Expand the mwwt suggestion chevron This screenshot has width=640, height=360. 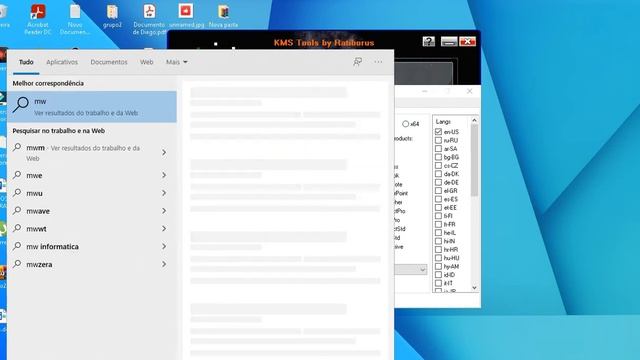[x=164, y=229]
